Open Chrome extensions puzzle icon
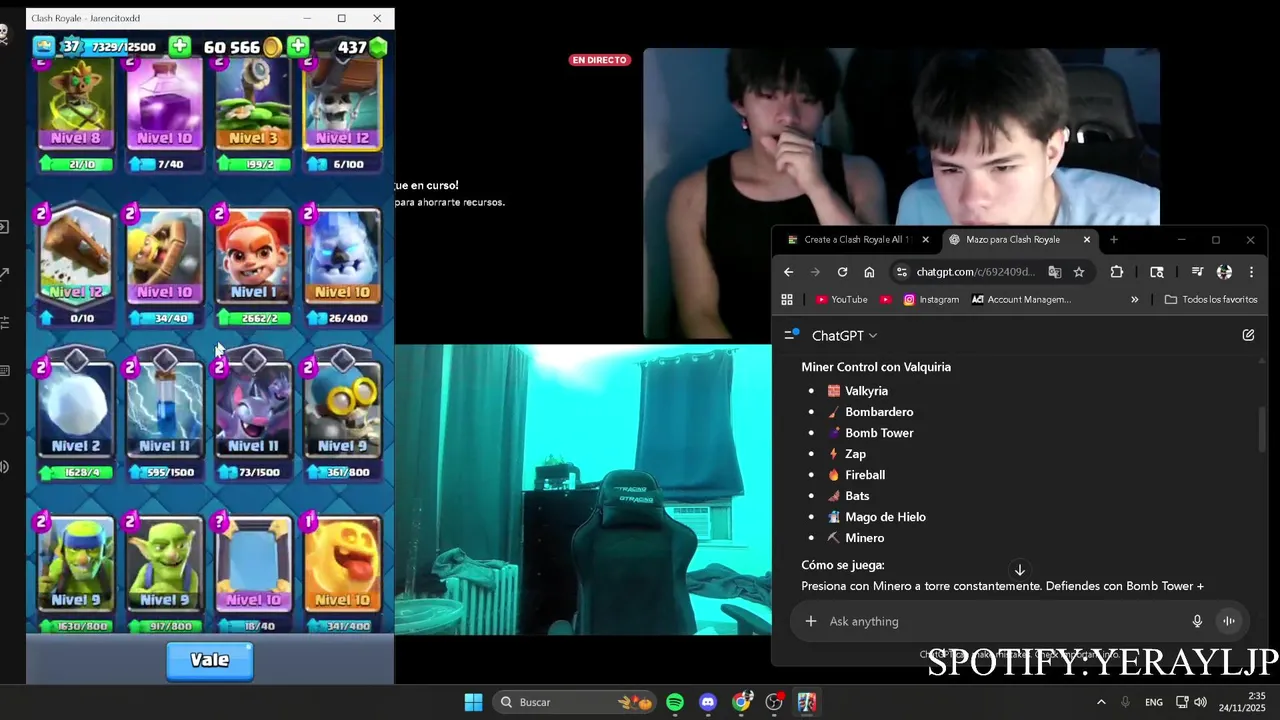Screen dimensions: 1280x720 click(1117, 272)
